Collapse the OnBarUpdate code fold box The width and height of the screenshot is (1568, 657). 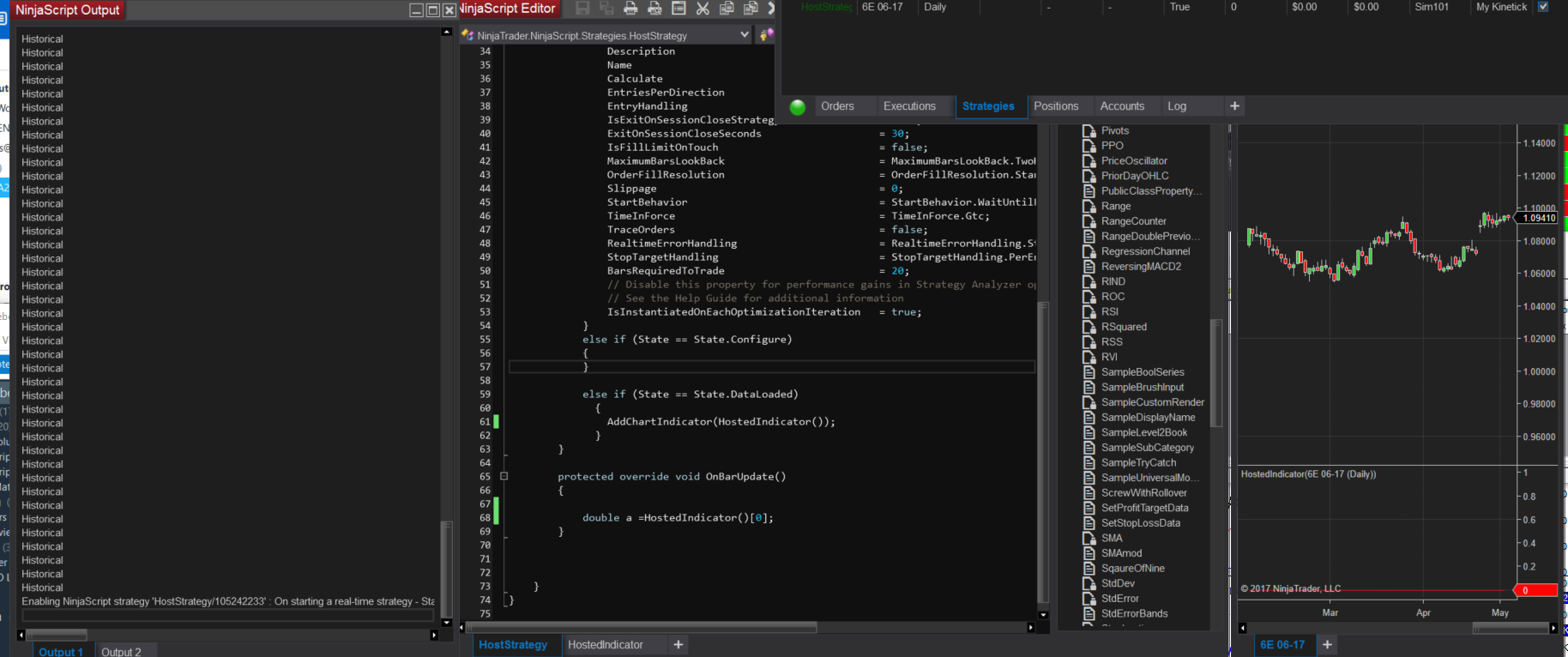[x=504, y=476]
